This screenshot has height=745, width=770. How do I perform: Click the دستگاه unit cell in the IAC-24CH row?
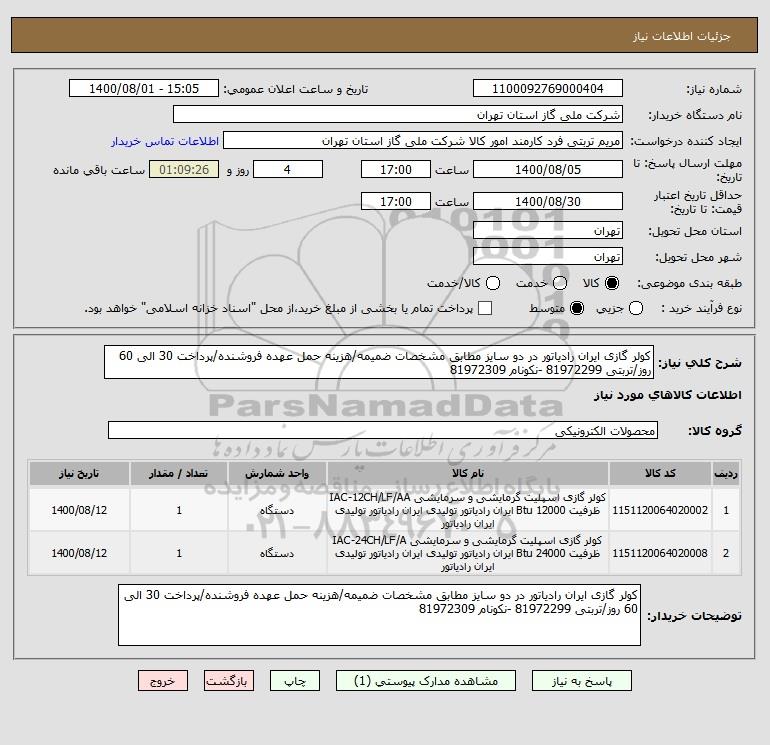(x=277, y=553)
